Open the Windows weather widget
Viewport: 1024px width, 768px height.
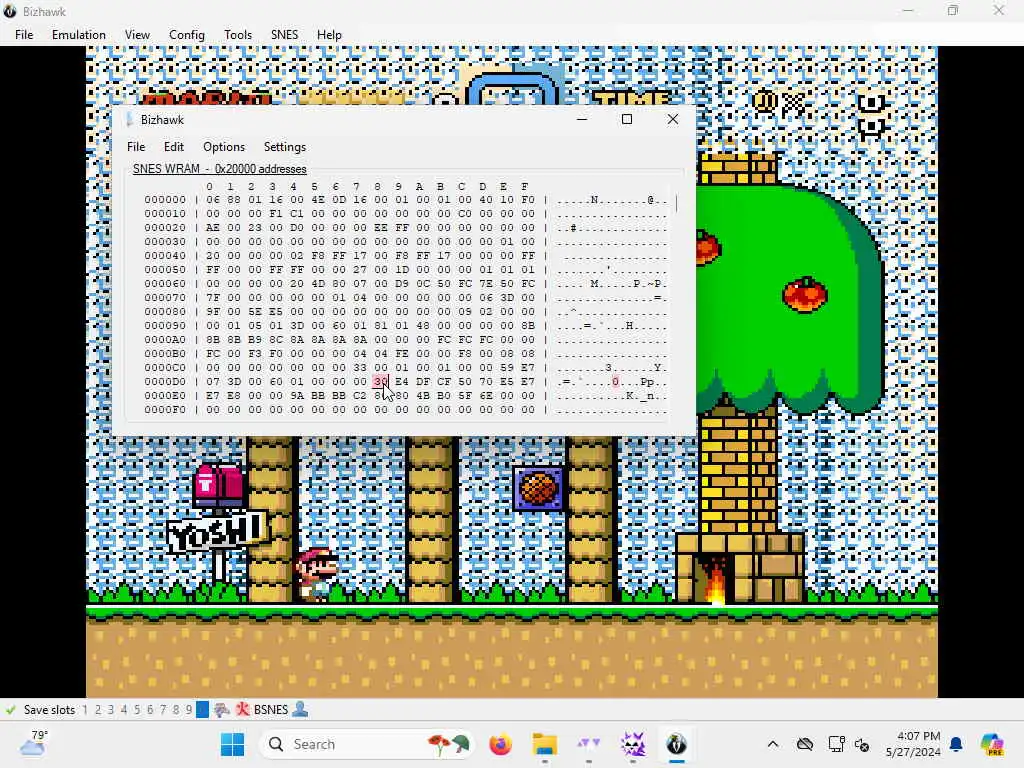34,743
